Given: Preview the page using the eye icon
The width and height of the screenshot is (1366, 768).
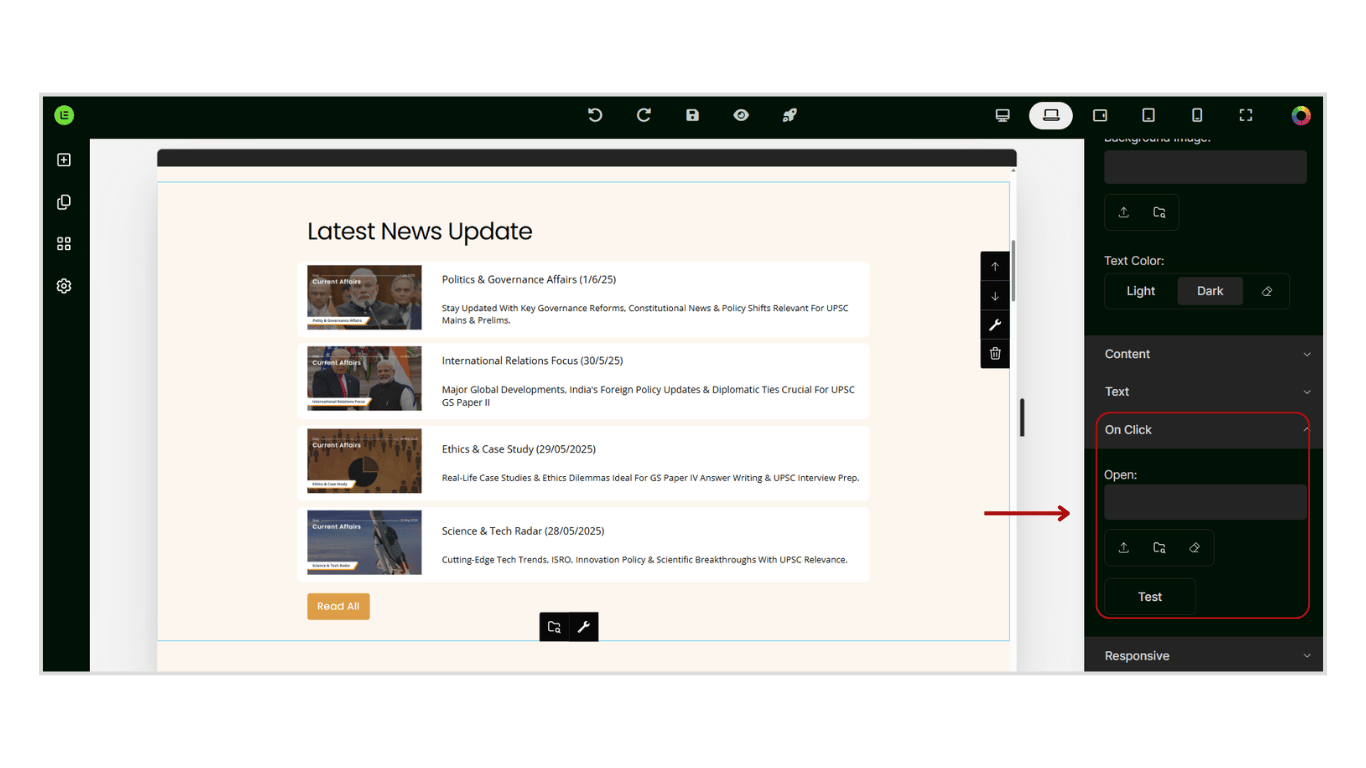Looking at the screenshot, I should pyautogui.click(x=741, y=115).
